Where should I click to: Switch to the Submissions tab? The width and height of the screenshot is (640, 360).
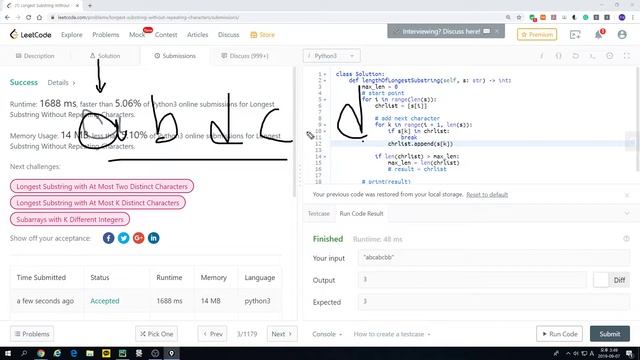tap(175, 56)
